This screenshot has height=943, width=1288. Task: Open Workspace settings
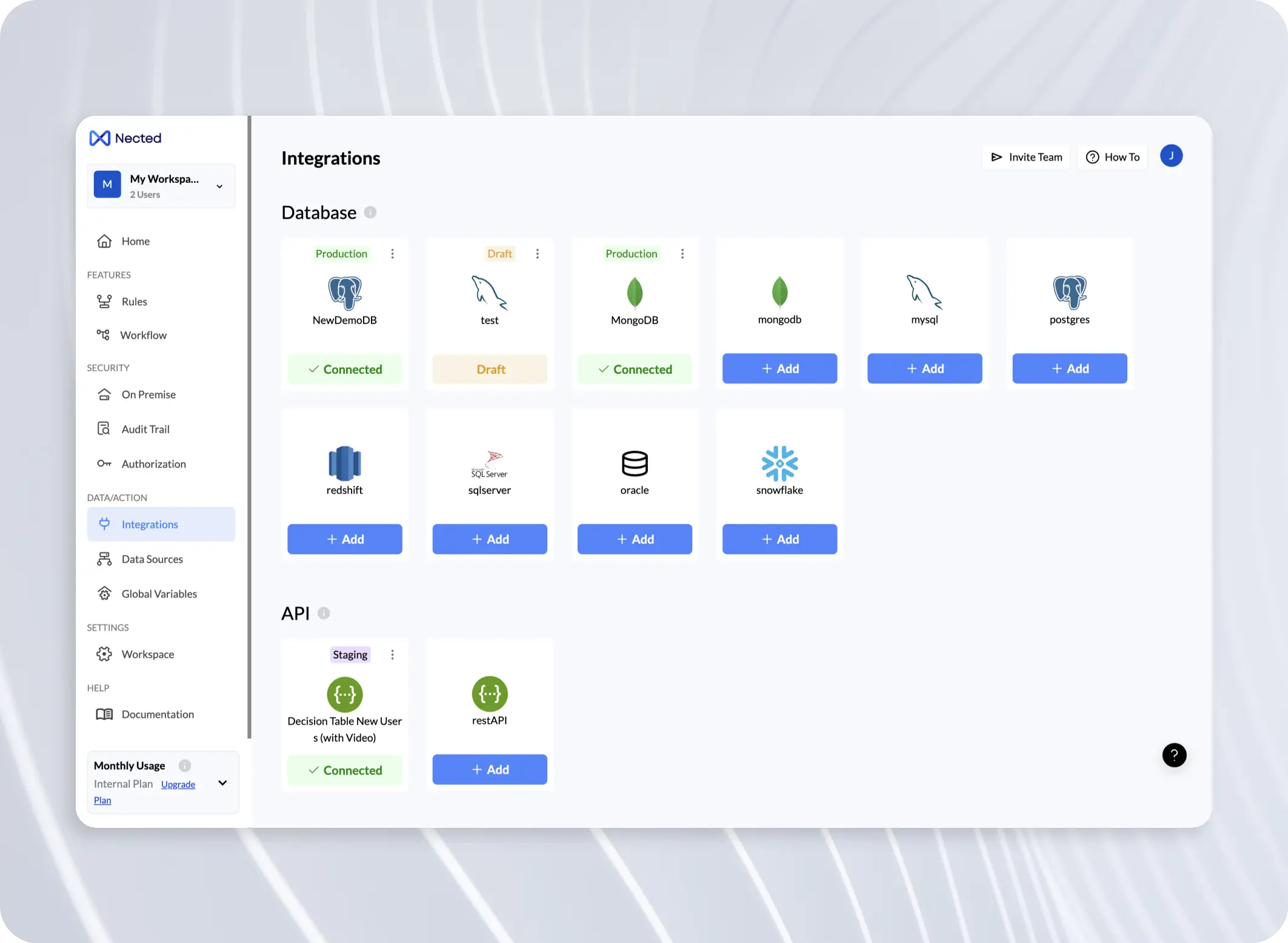point(147,654)
